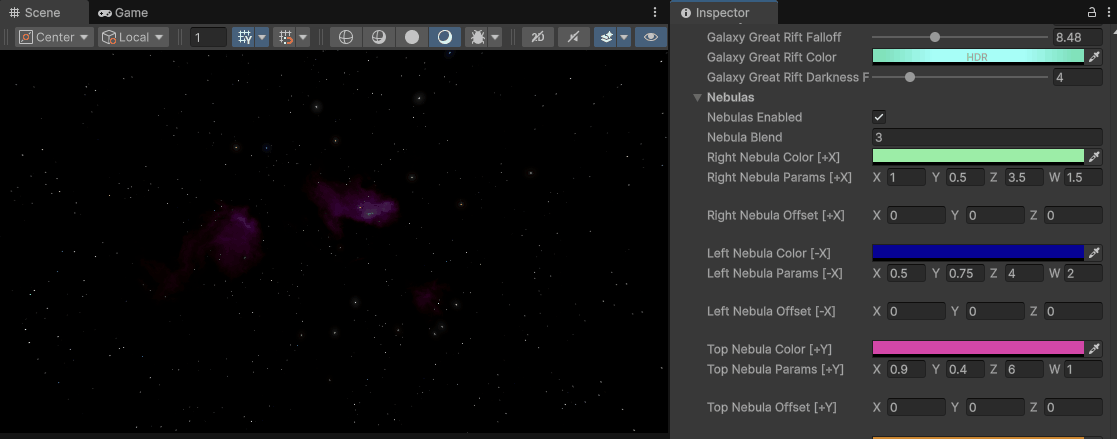Lock the Inspector with the padlock icon

pyautogui.click(x=1091, y=12)
